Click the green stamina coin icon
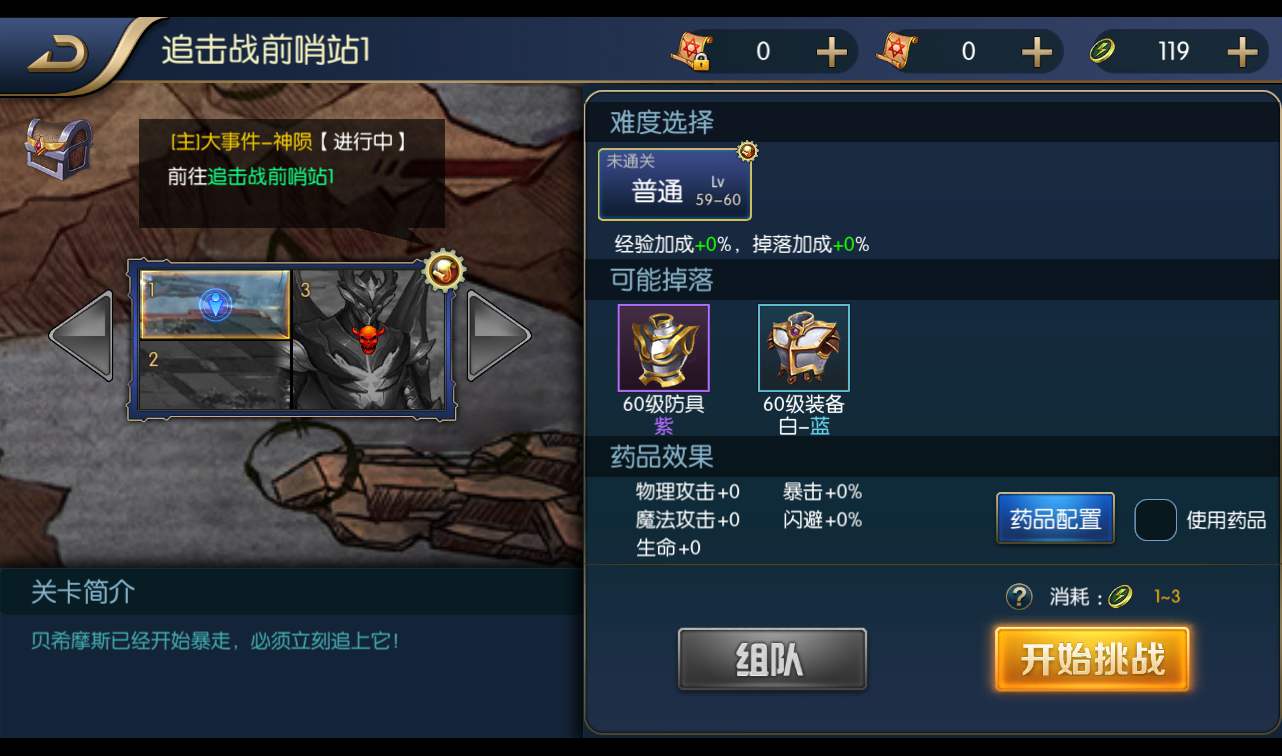 pos(1103,51)
